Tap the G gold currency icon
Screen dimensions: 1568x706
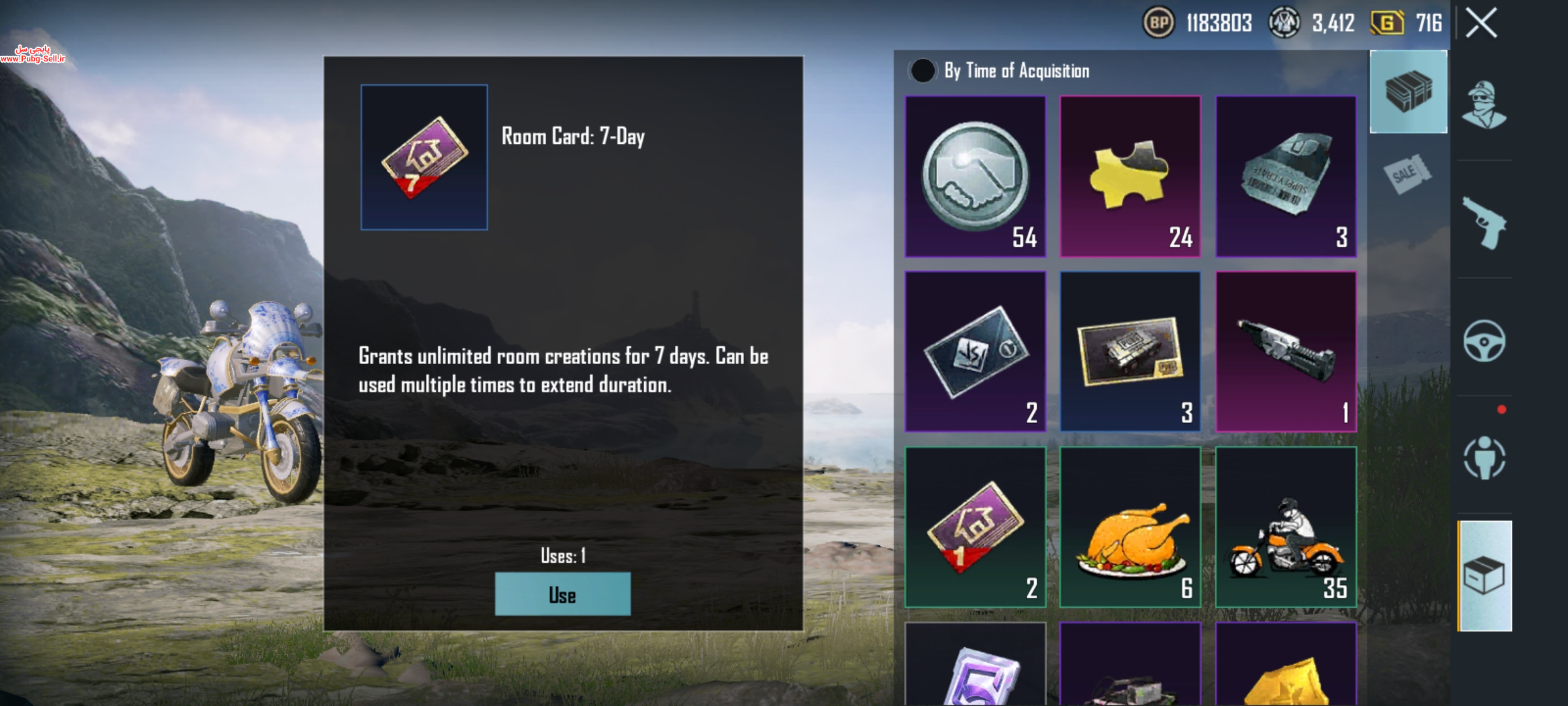(x=1386, y=24)
